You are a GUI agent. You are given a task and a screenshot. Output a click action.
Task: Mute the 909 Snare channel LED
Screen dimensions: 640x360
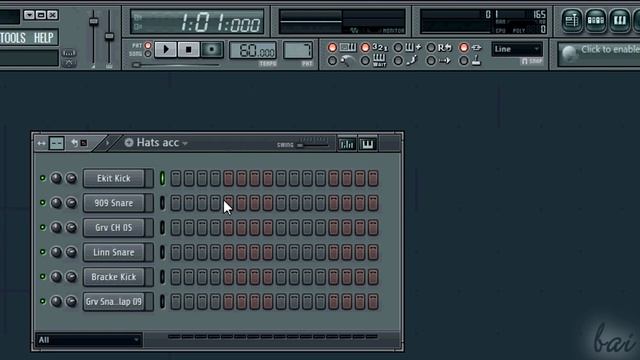click(x=42, y=203)
